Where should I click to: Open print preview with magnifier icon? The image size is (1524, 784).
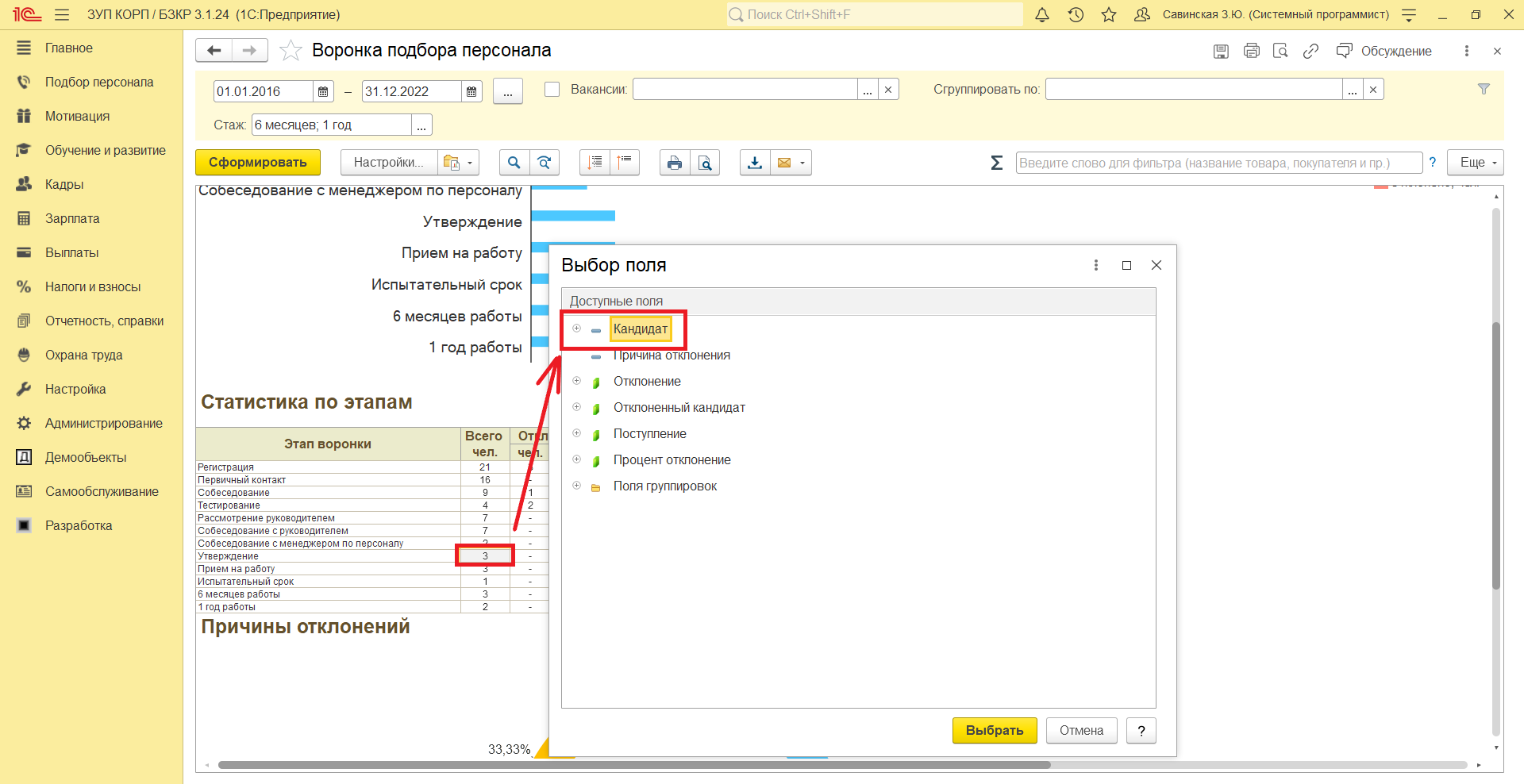[x=705, y=163]
